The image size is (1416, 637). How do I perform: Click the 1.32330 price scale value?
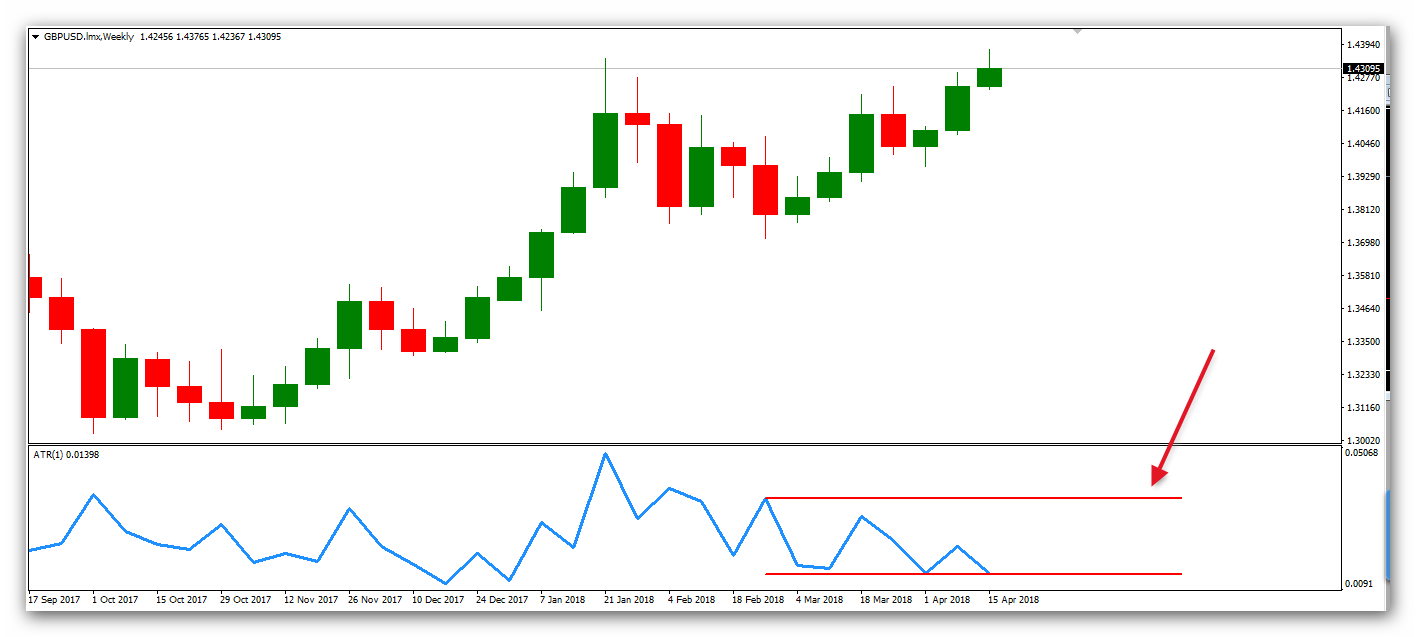coord(1364,375)
